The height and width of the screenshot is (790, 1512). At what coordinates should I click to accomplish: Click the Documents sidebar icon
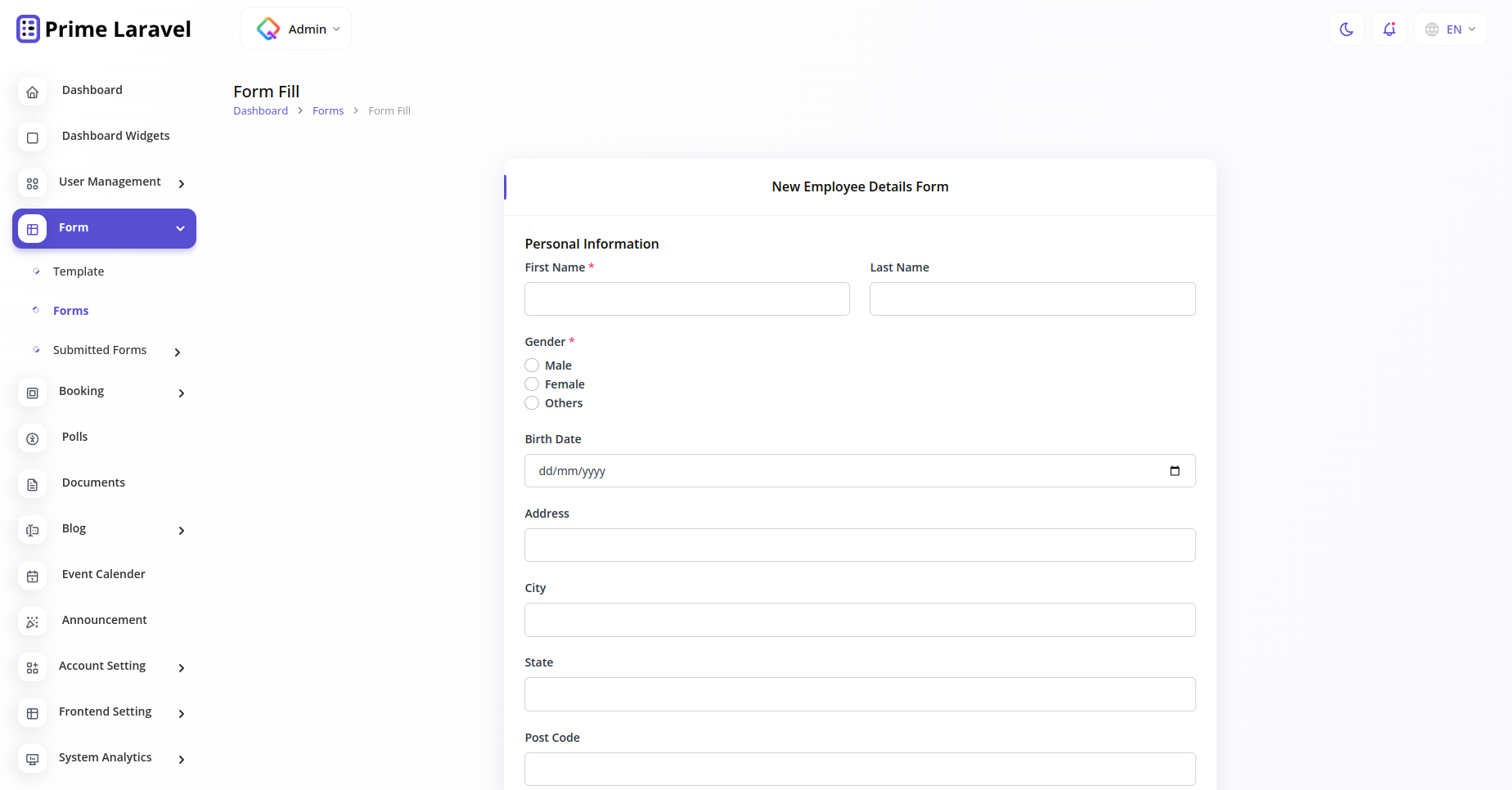(32, 484)
